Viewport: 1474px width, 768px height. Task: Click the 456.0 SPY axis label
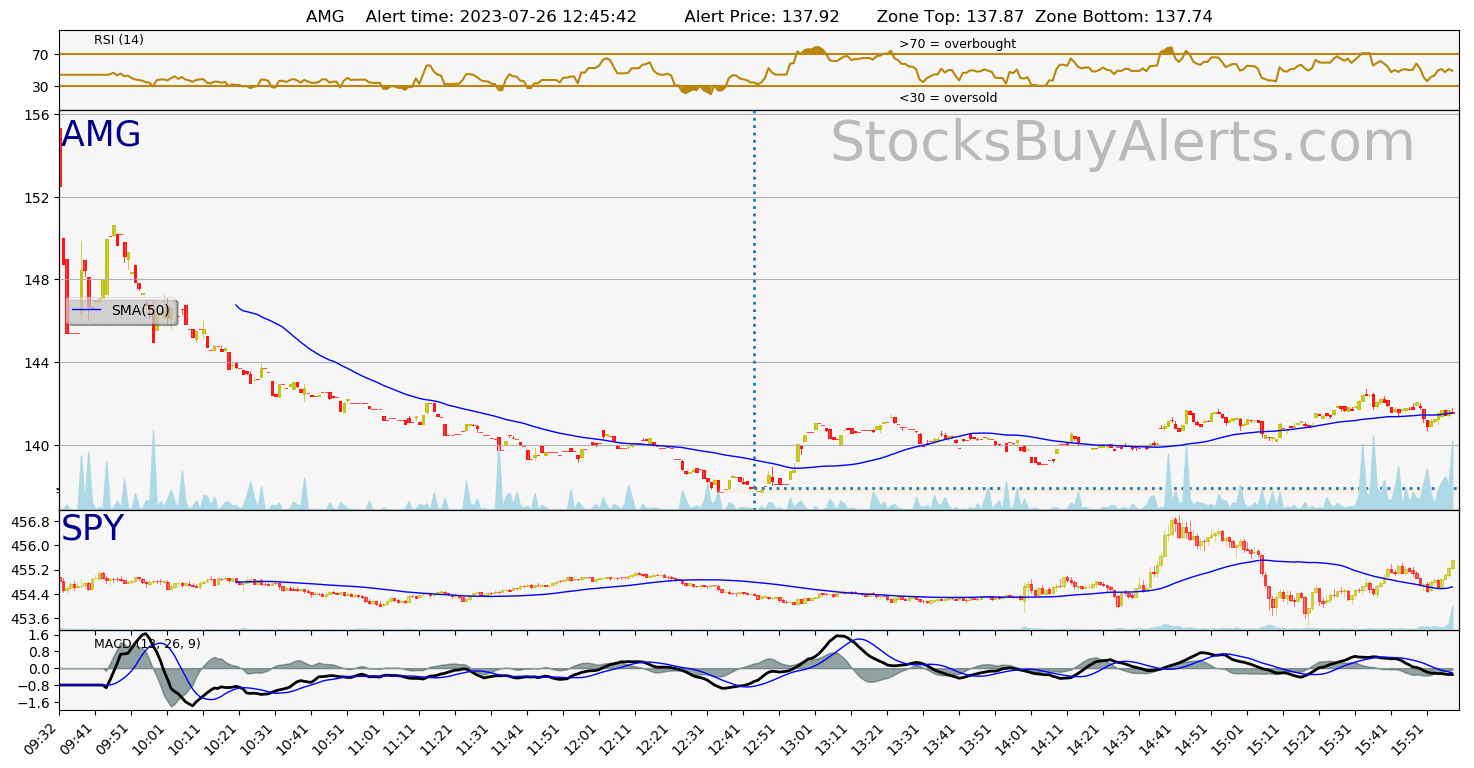coord(31,546)
